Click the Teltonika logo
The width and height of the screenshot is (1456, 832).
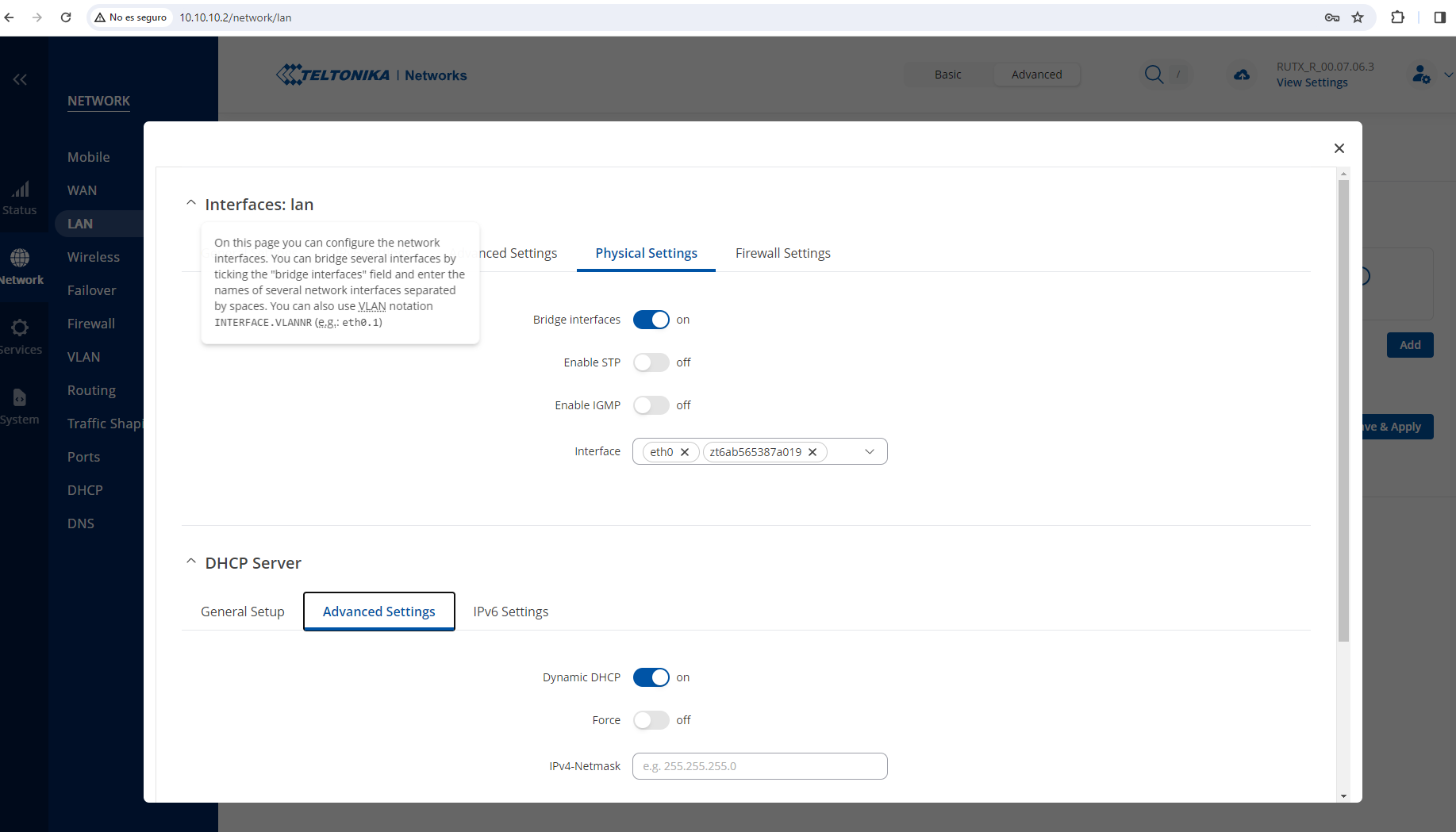332,75
